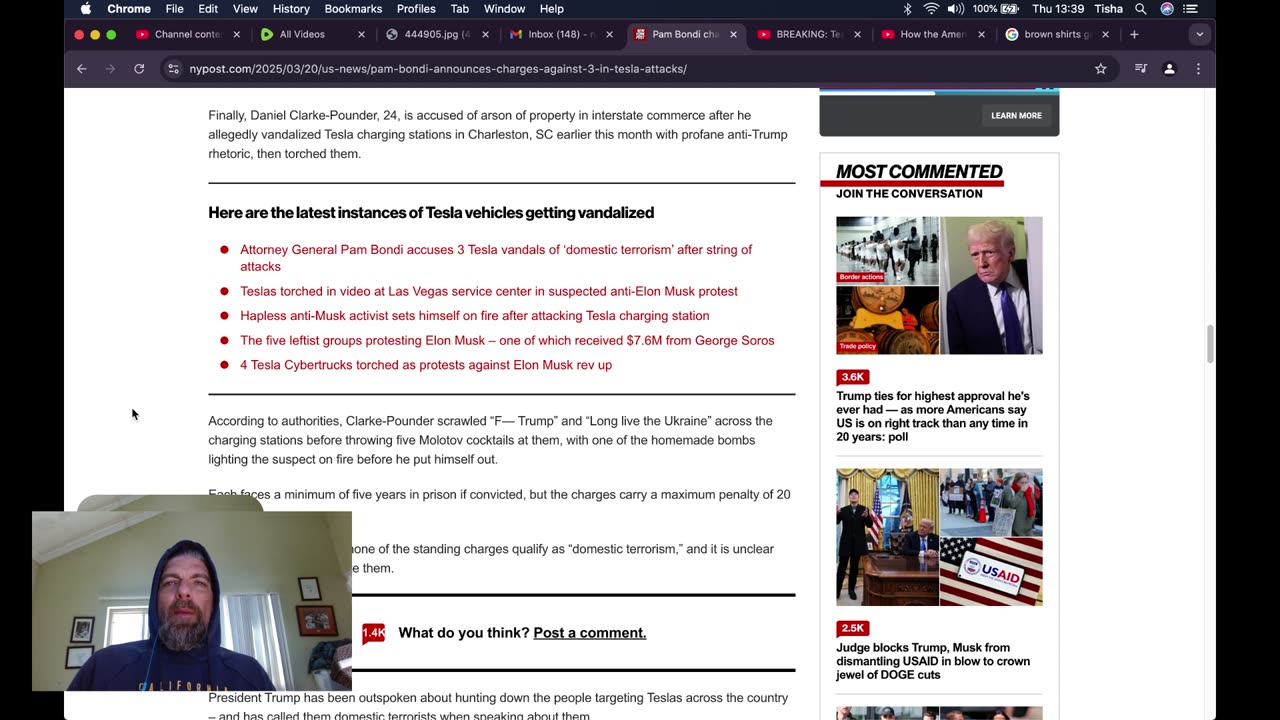
Task: View site information icon in address bar
Action: click(173, 69)
